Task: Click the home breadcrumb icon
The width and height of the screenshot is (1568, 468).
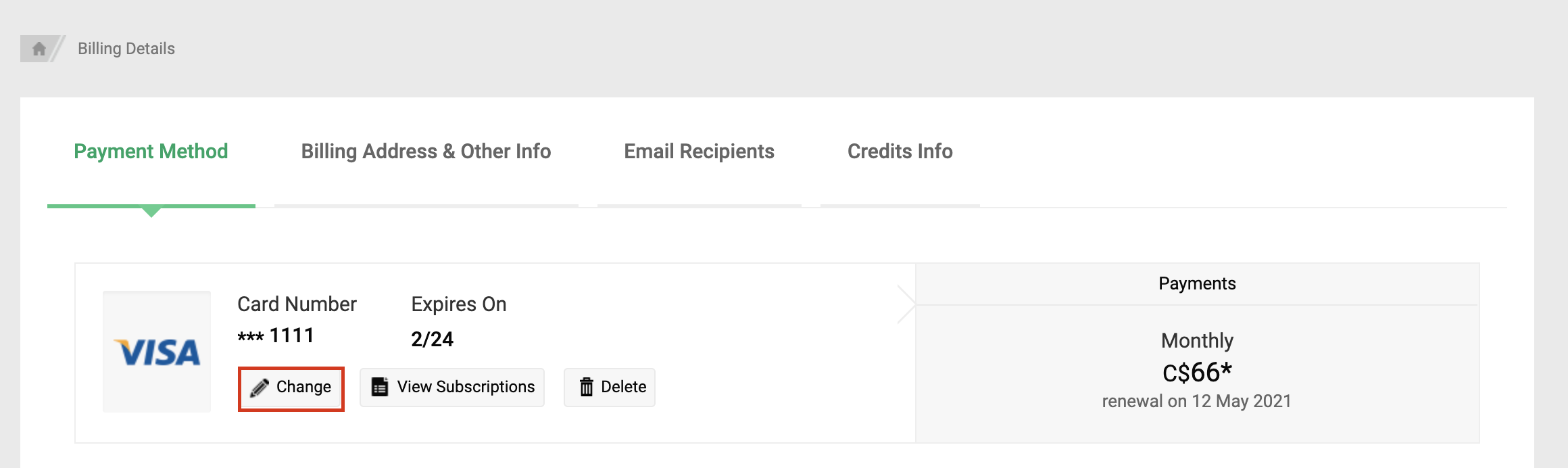Action: tap(39, 49)
